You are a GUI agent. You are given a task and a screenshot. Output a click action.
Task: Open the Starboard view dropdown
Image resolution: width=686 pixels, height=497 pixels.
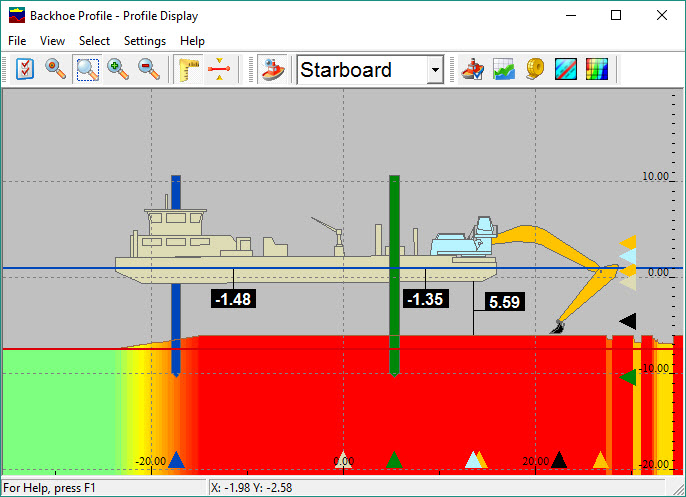(x=370, y=70)
